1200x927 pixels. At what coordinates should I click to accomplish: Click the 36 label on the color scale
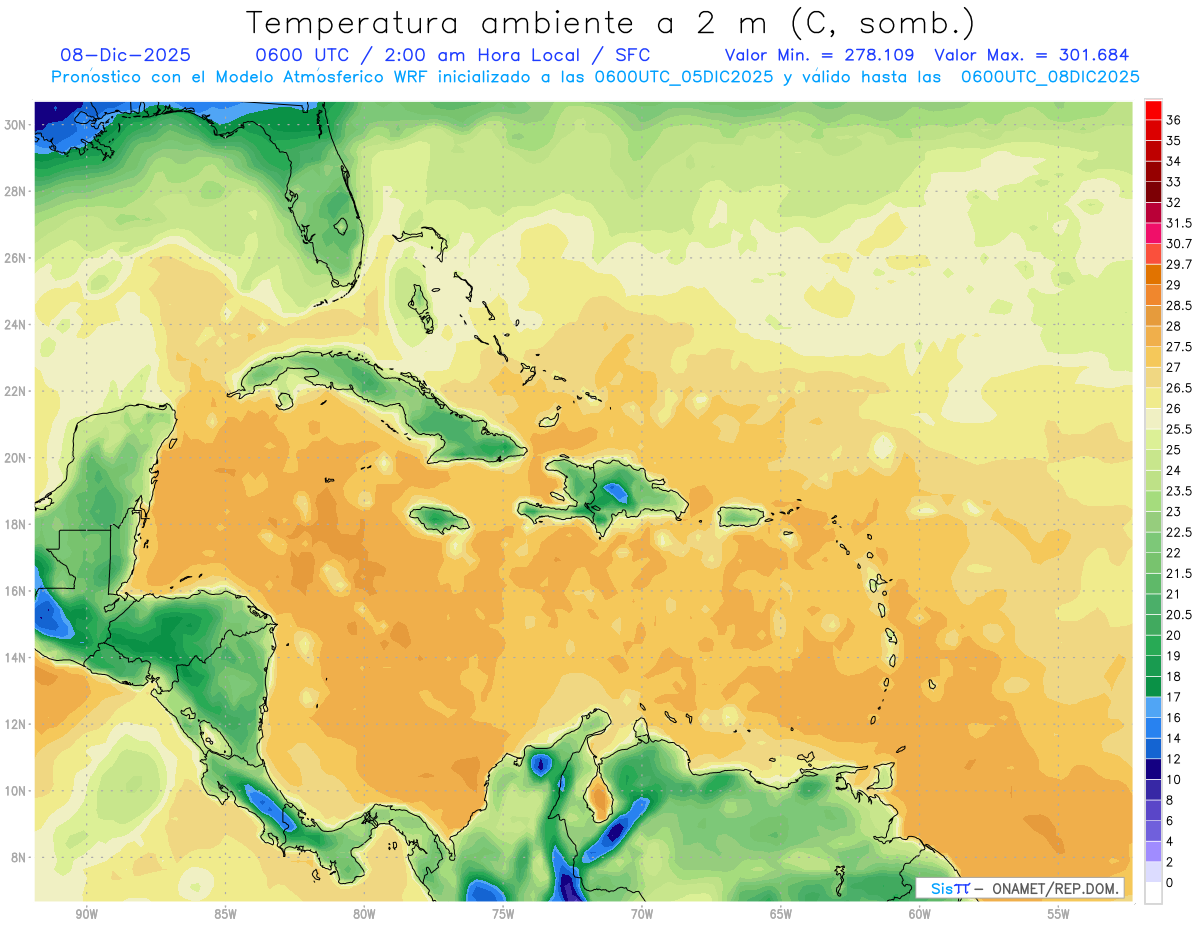(x=1174, y=120)
